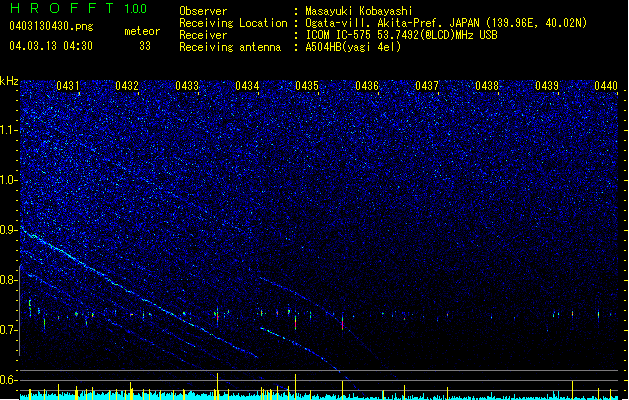The image size is (629, 400).
Task: Click the 0434 time marker
Action: pos(247,86)
